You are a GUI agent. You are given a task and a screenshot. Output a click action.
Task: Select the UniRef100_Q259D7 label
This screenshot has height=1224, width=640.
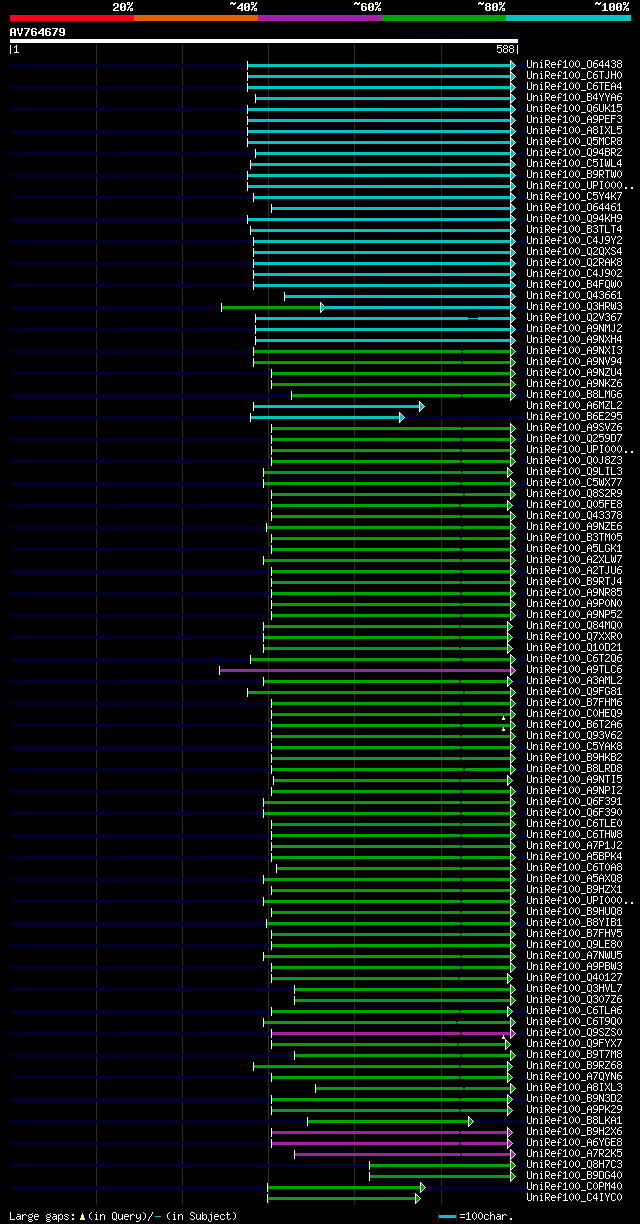point(575,438)
